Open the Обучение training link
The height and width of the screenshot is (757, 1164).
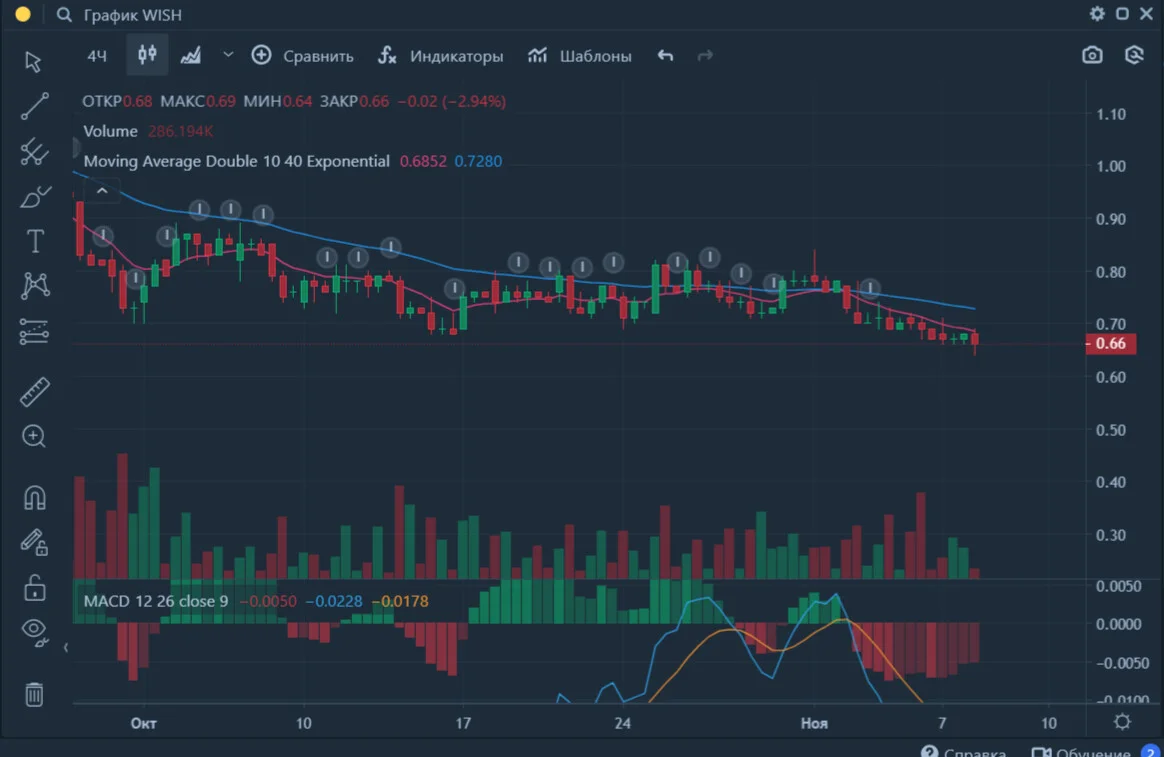1081,751
